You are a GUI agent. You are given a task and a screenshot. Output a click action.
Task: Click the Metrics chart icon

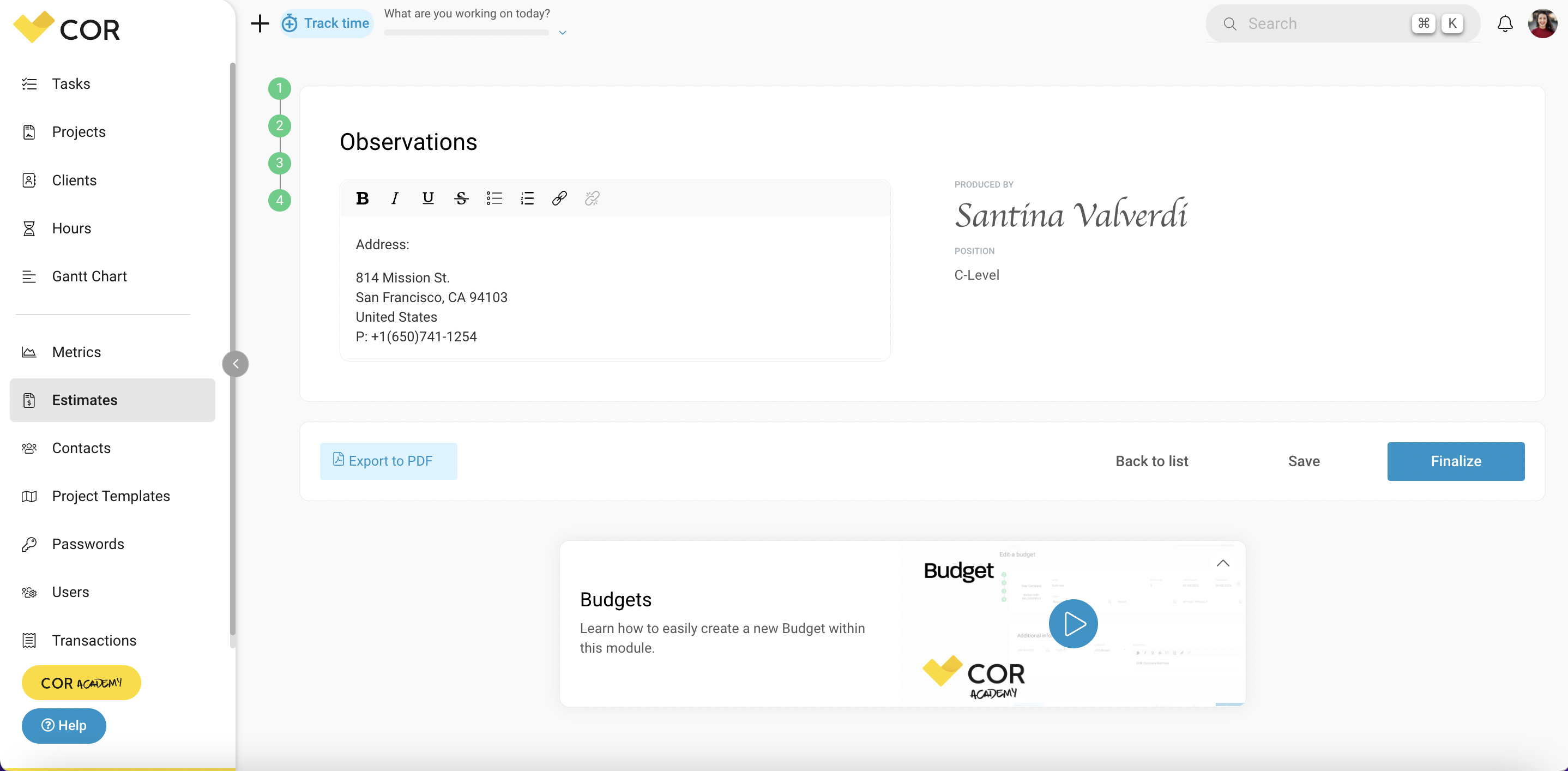pos(29,352)
